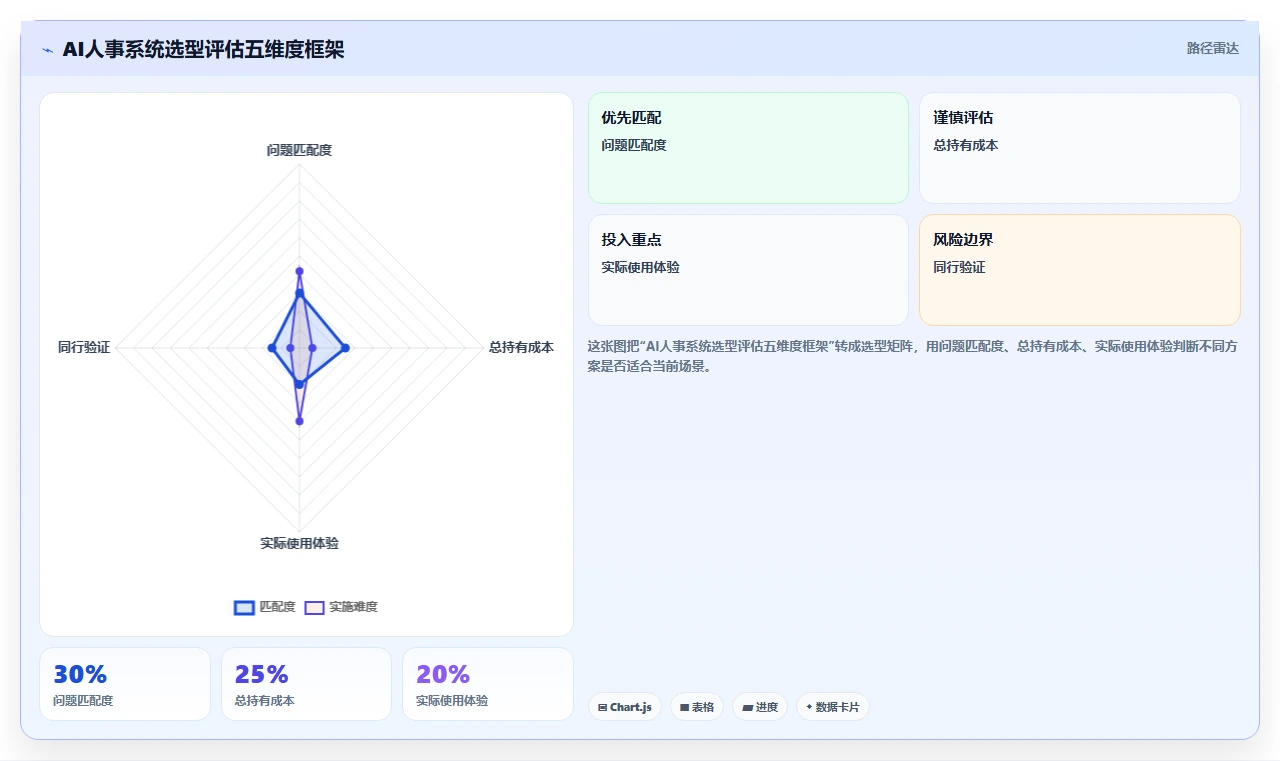Viewport: 1280px width, 761px height.
Task: Click purple 实施难度 point on 实际使用体验 axis
Action: (299, 421)
